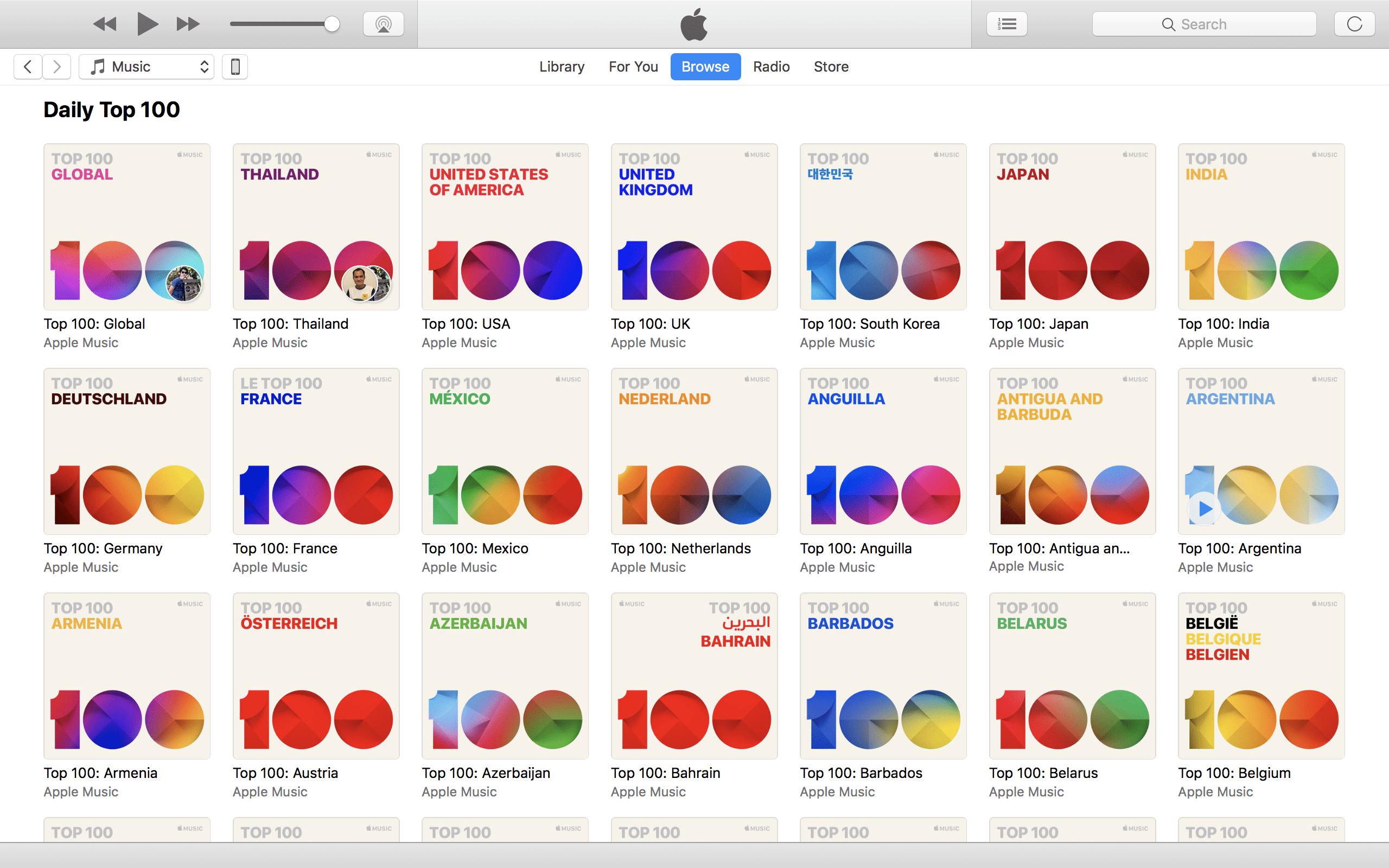Select the Browse tab

705,67
